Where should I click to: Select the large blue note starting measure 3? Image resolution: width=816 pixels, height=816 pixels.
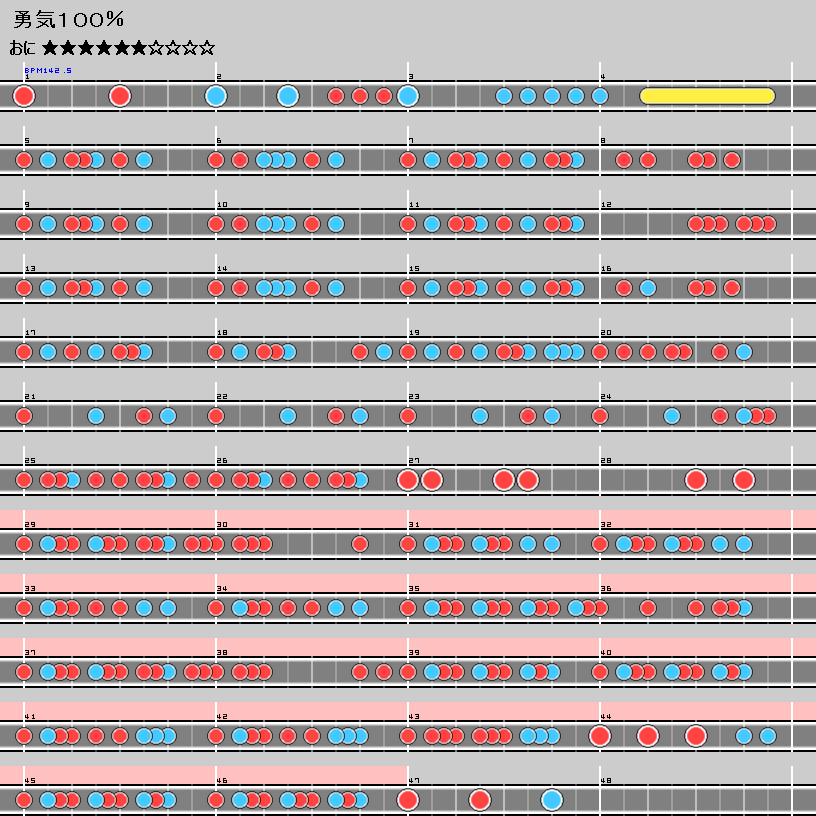407,96
